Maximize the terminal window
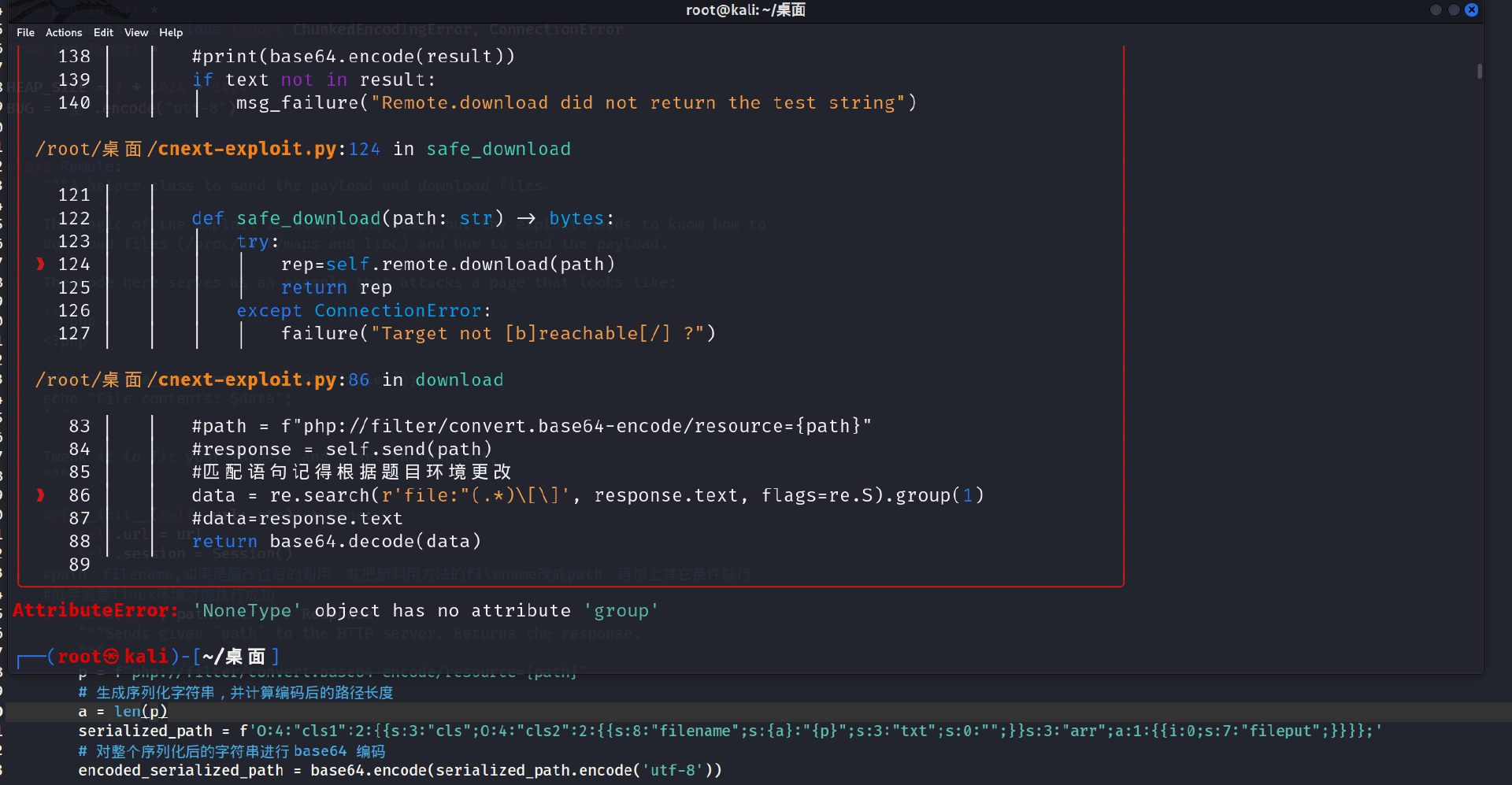 1454,10
